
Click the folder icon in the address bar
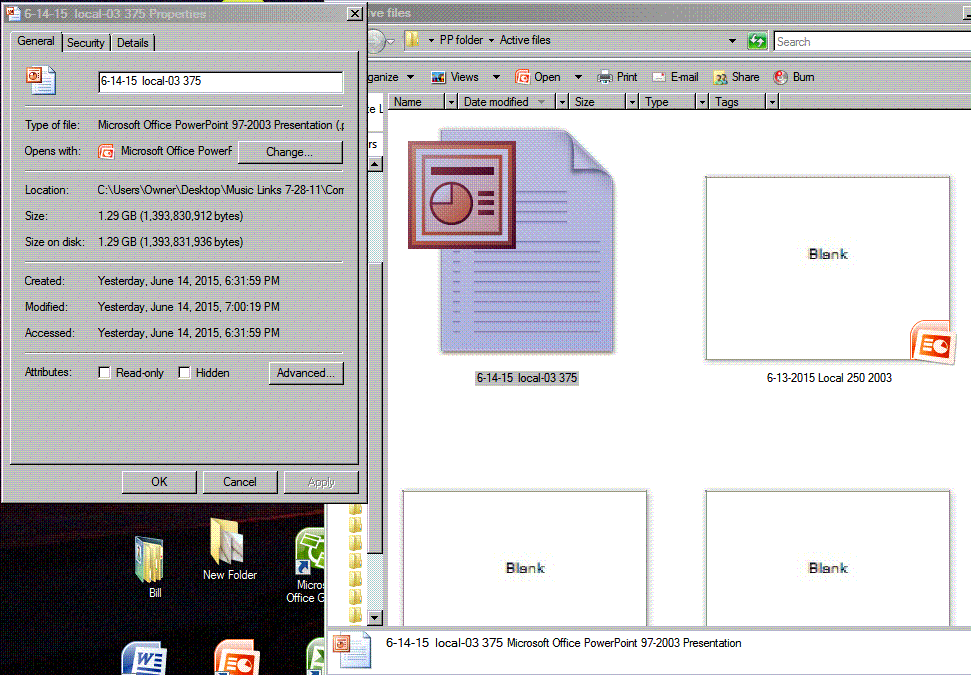pyautogui.click(x=412, y=40)
